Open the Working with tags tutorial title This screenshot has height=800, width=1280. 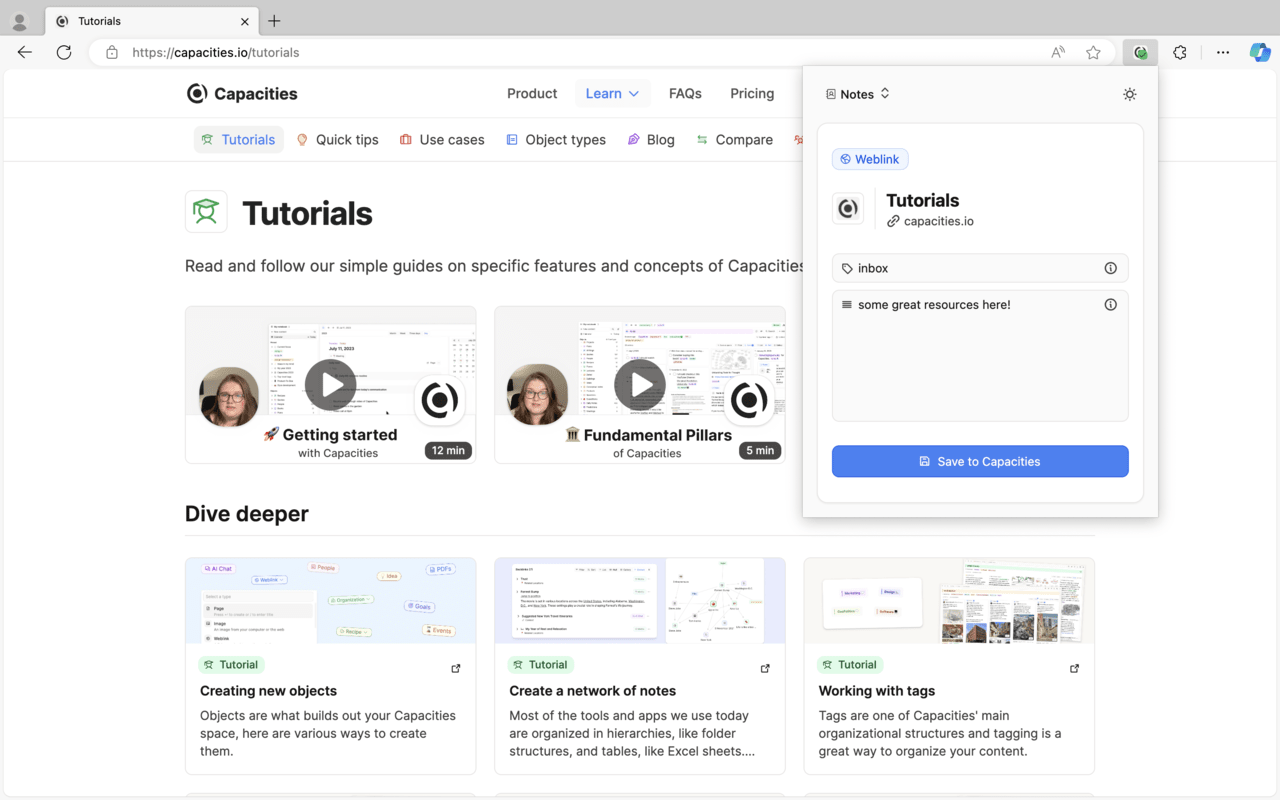coord(877,691)
